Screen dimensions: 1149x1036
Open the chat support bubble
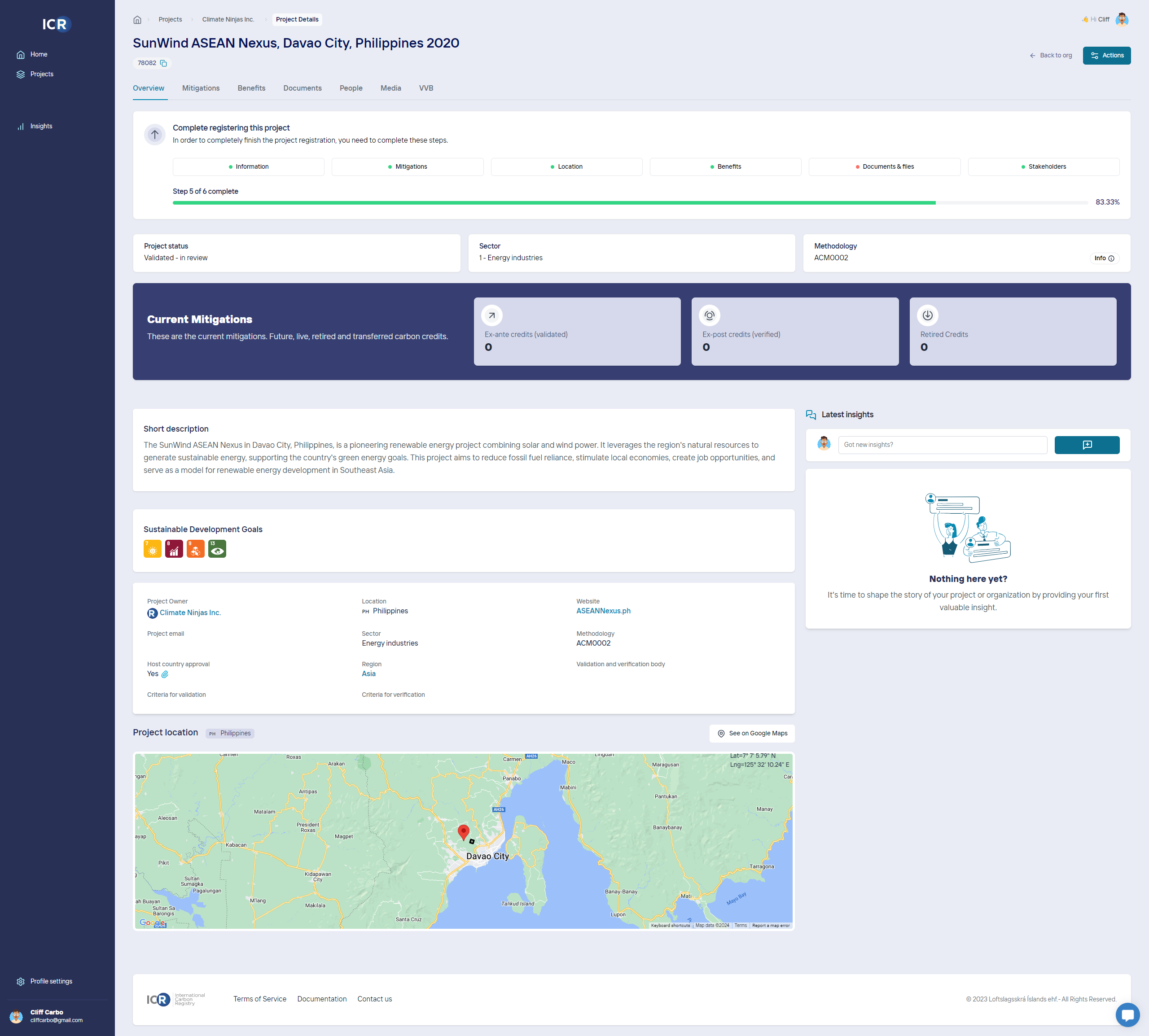(x=1127, y=1014)
